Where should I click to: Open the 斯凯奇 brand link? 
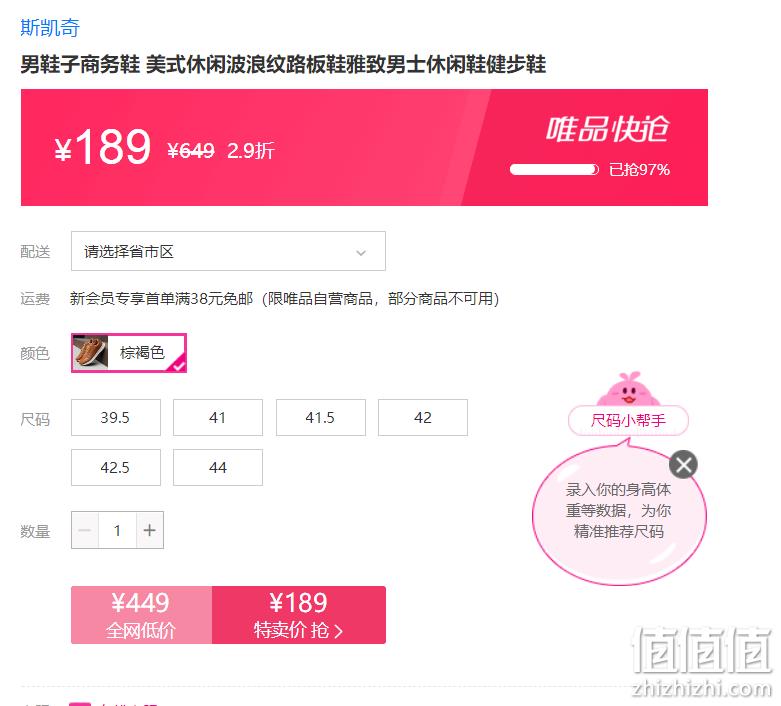coord(50,27)
